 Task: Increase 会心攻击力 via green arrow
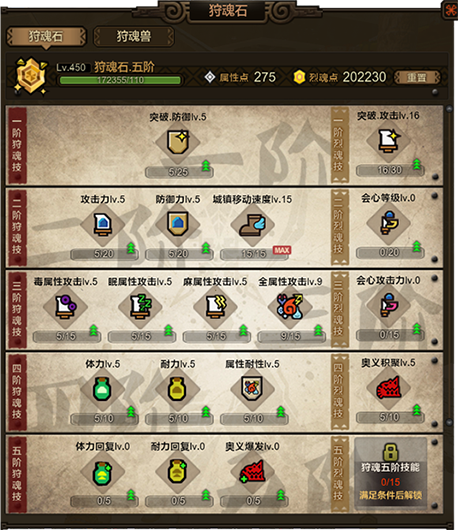pyautogui.click(x=416, y=330)
